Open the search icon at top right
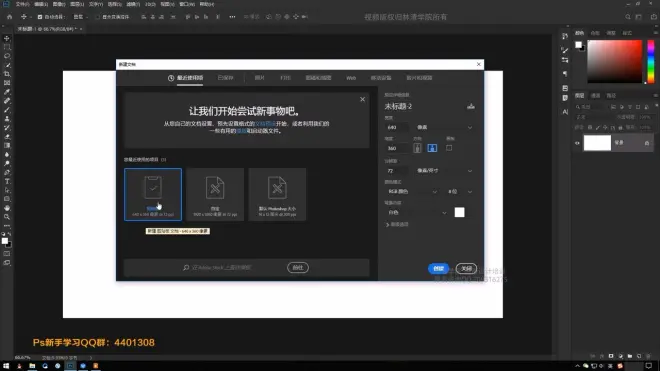This screenshot has width=660, height=371. point(628,17)
